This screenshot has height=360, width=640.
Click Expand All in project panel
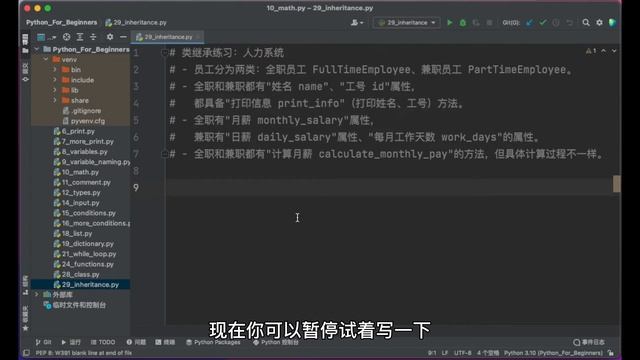(80, 37)
